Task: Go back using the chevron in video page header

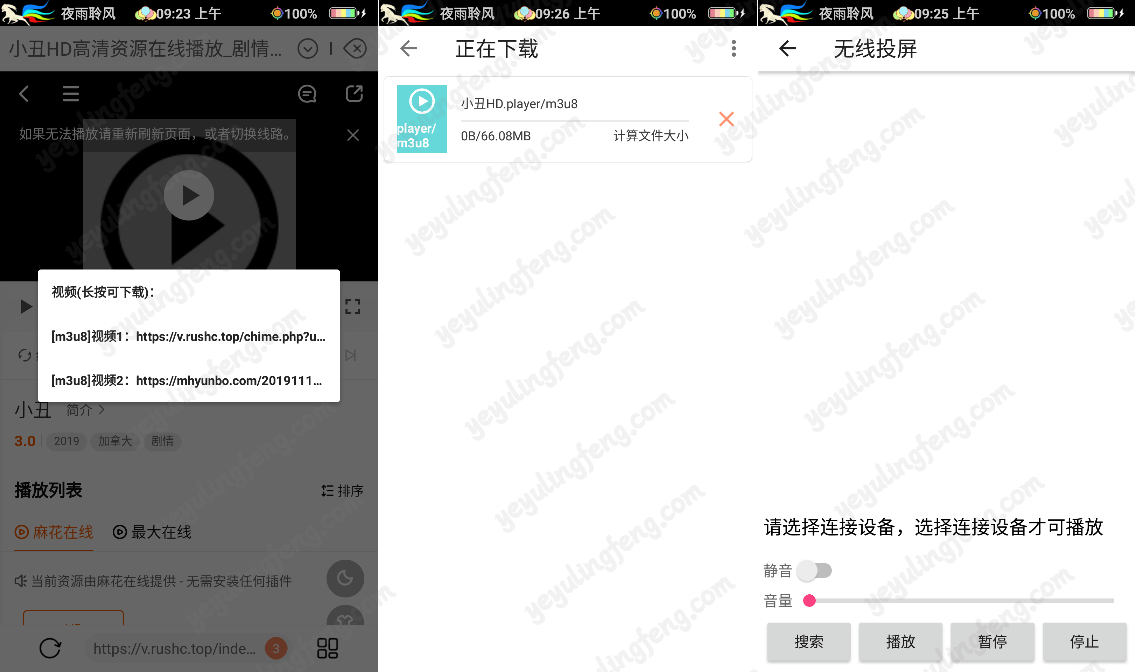Action: (x=24, y=93)
